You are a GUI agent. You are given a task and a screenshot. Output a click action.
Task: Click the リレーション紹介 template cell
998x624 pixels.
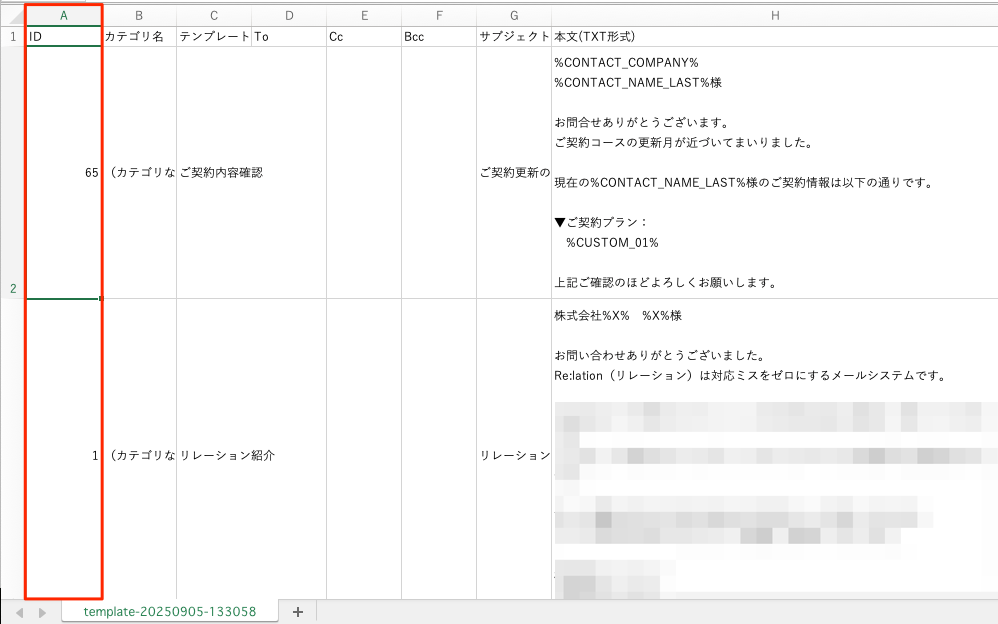click(214, 455)
